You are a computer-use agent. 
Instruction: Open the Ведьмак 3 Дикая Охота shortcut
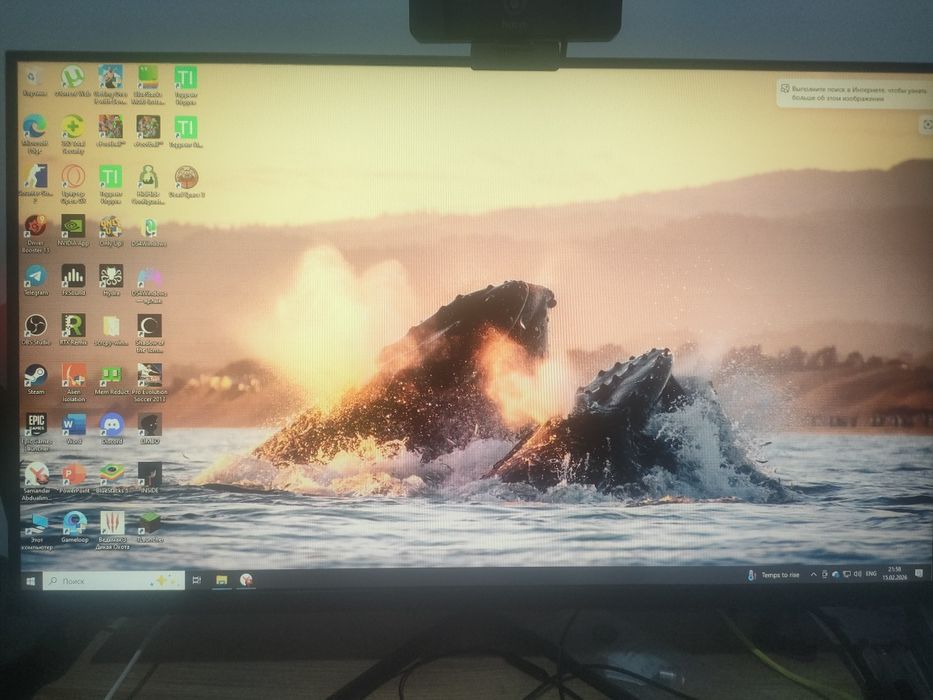pos(112,530)
